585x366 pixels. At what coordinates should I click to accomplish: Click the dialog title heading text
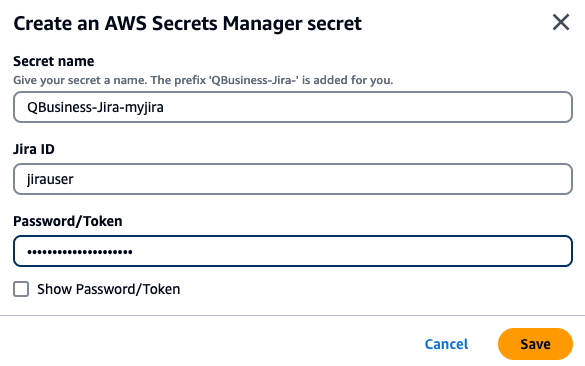pyautogui.click(x=188, y=24)
